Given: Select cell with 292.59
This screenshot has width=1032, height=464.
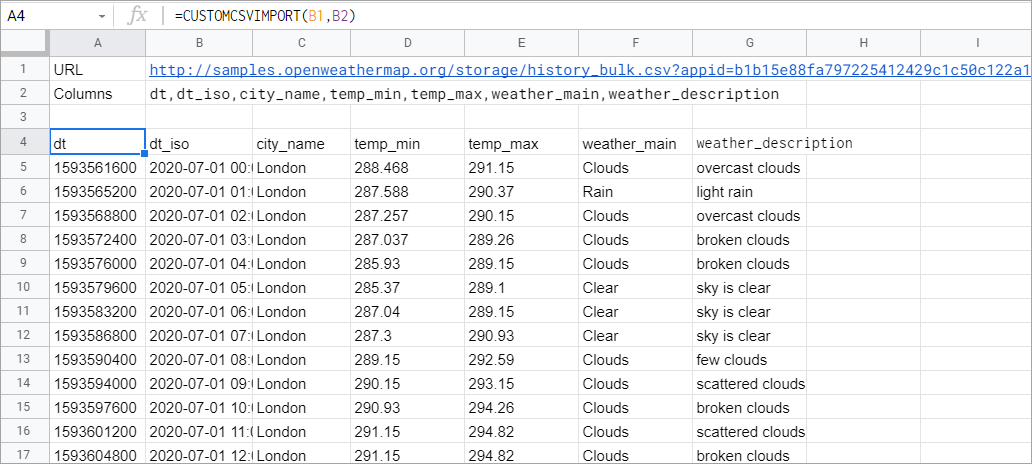Looking at the screenshot, I should point(521,359).
